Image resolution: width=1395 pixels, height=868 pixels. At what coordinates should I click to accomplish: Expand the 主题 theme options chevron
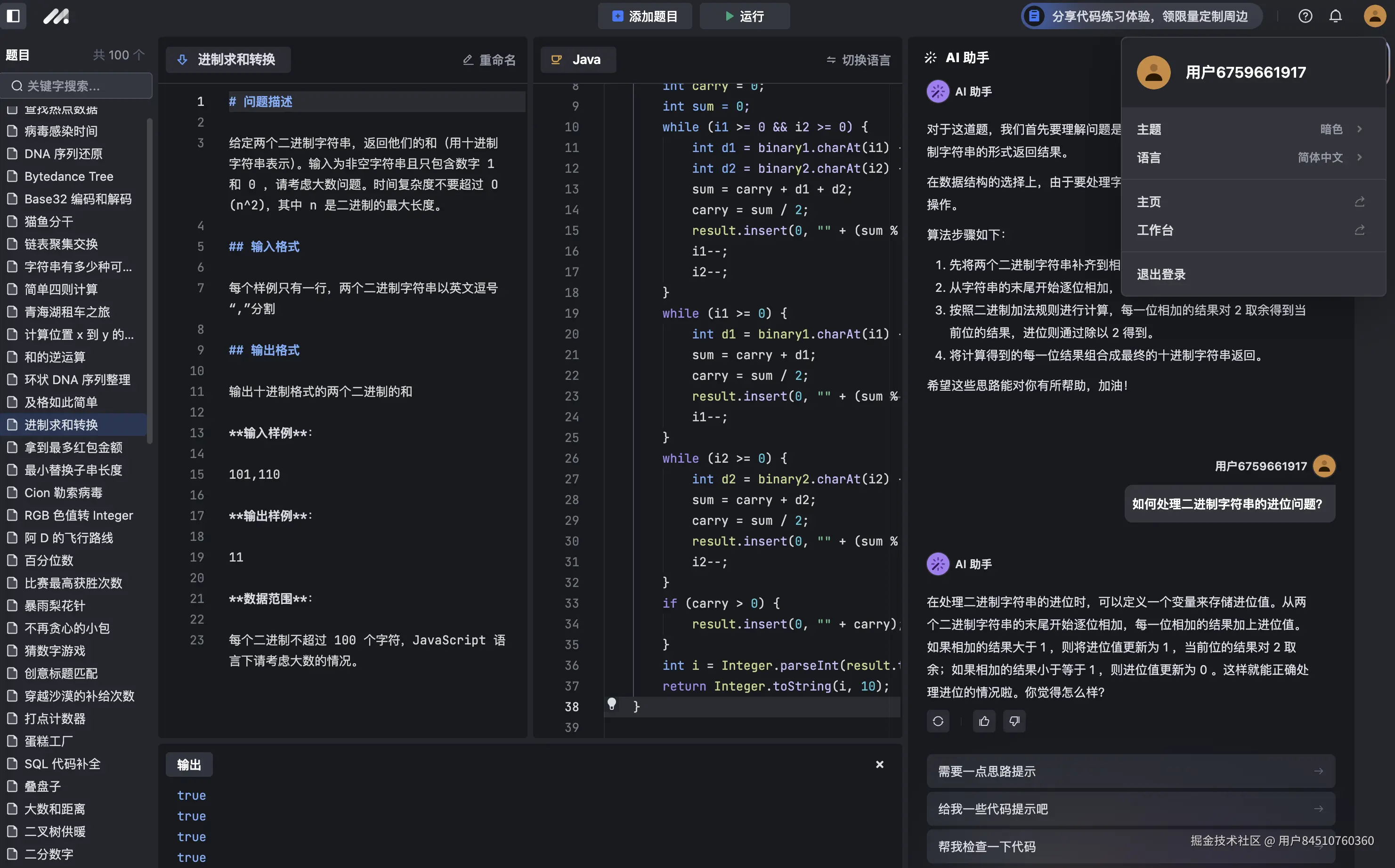[1358, 129]
